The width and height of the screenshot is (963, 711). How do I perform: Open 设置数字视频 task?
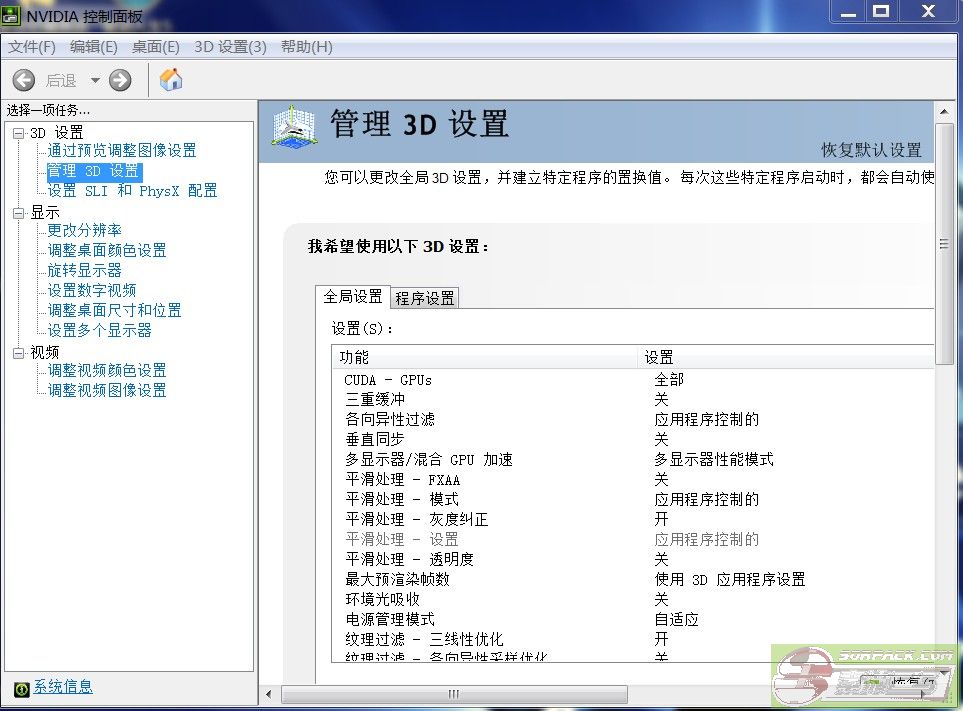pos(92,290)
